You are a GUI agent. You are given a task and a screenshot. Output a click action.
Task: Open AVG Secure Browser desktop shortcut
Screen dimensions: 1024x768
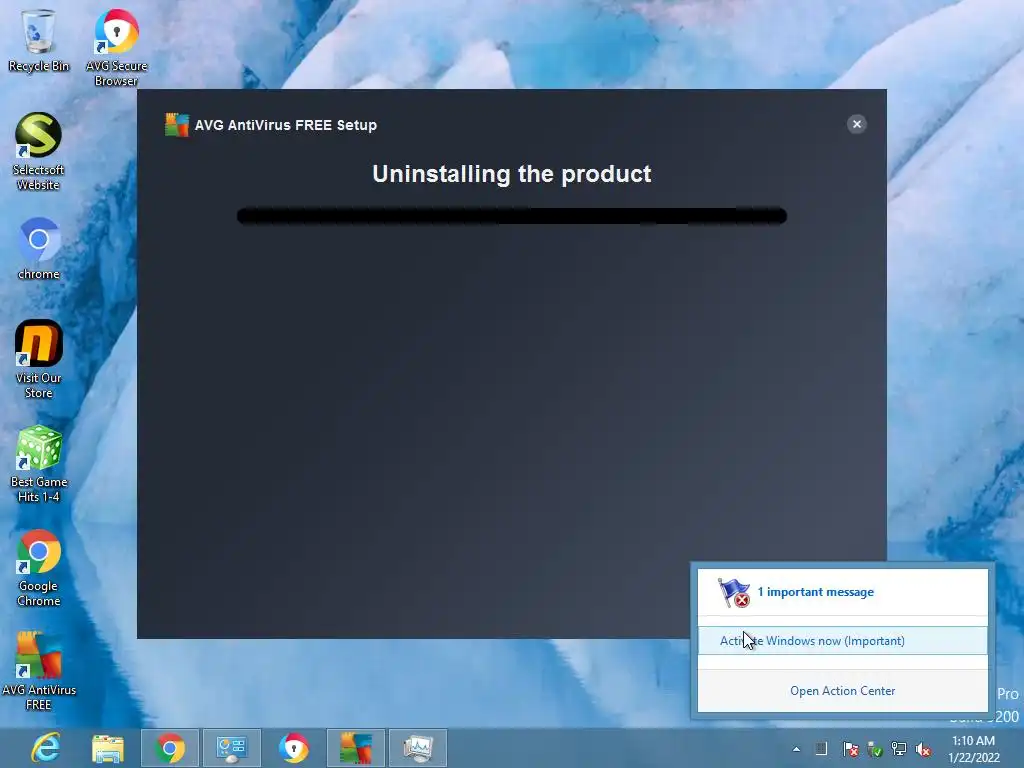click(x=116, y=47)
